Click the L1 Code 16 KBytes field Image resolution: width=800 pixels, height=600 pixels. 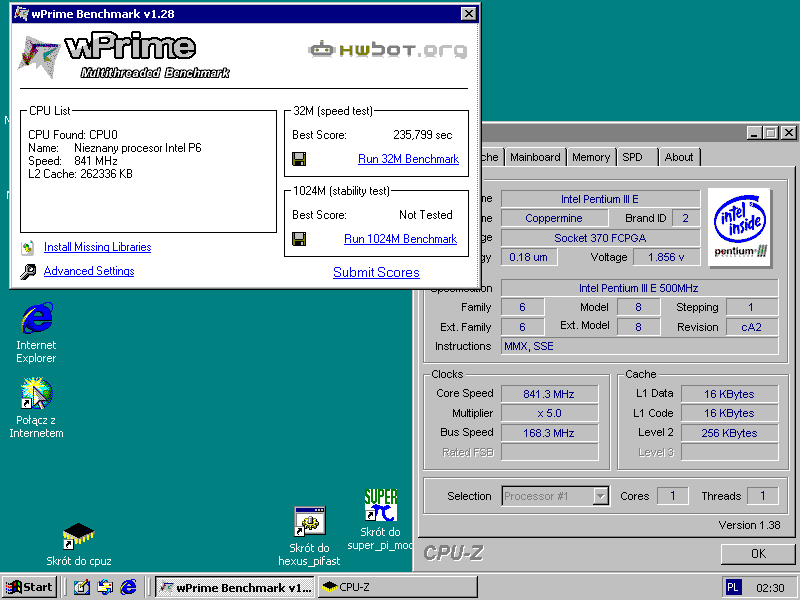coord(730,413)
